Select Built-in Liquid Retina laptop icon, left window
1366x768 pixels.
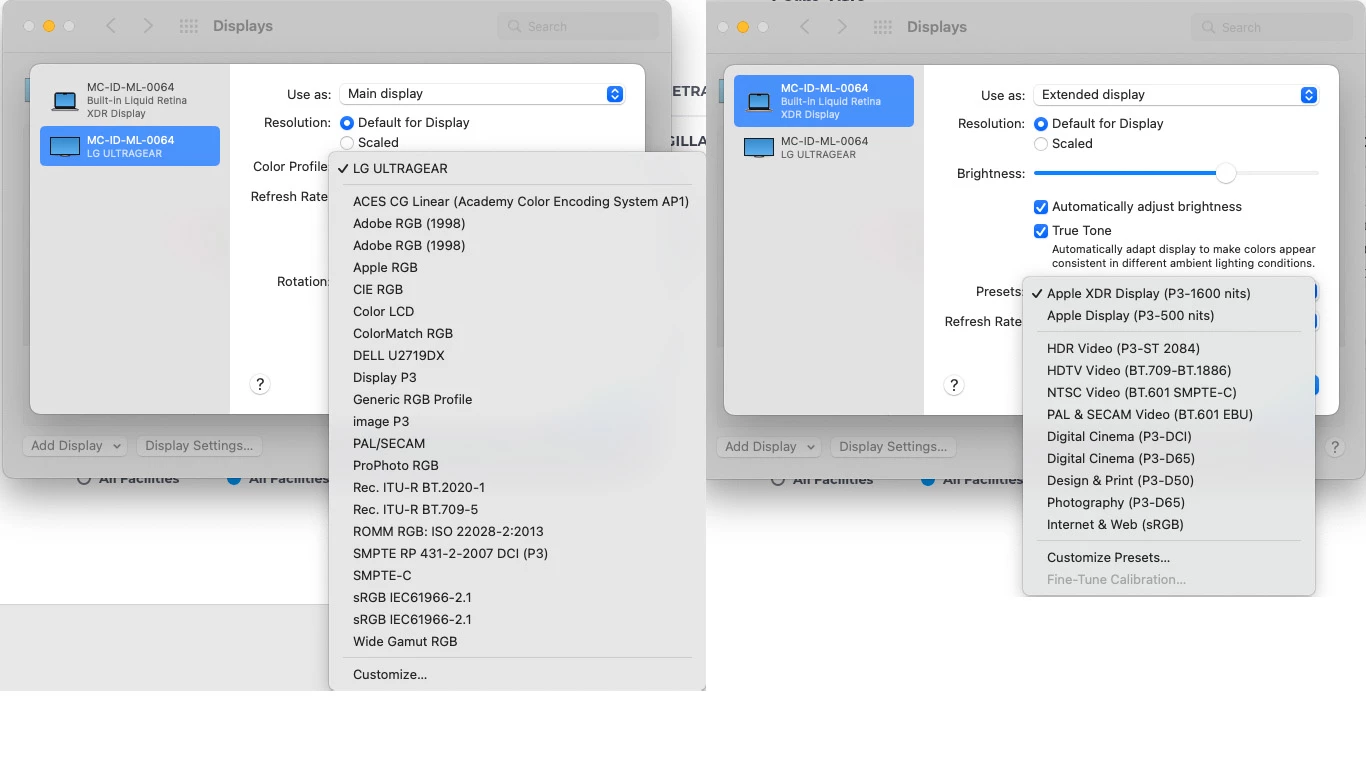coord(65,100)
